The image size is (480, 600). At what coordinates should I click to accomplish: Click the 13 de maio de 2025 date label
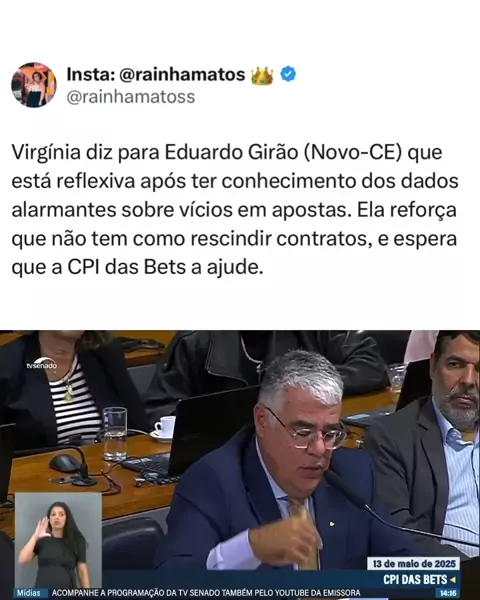(x=414, y=564)
